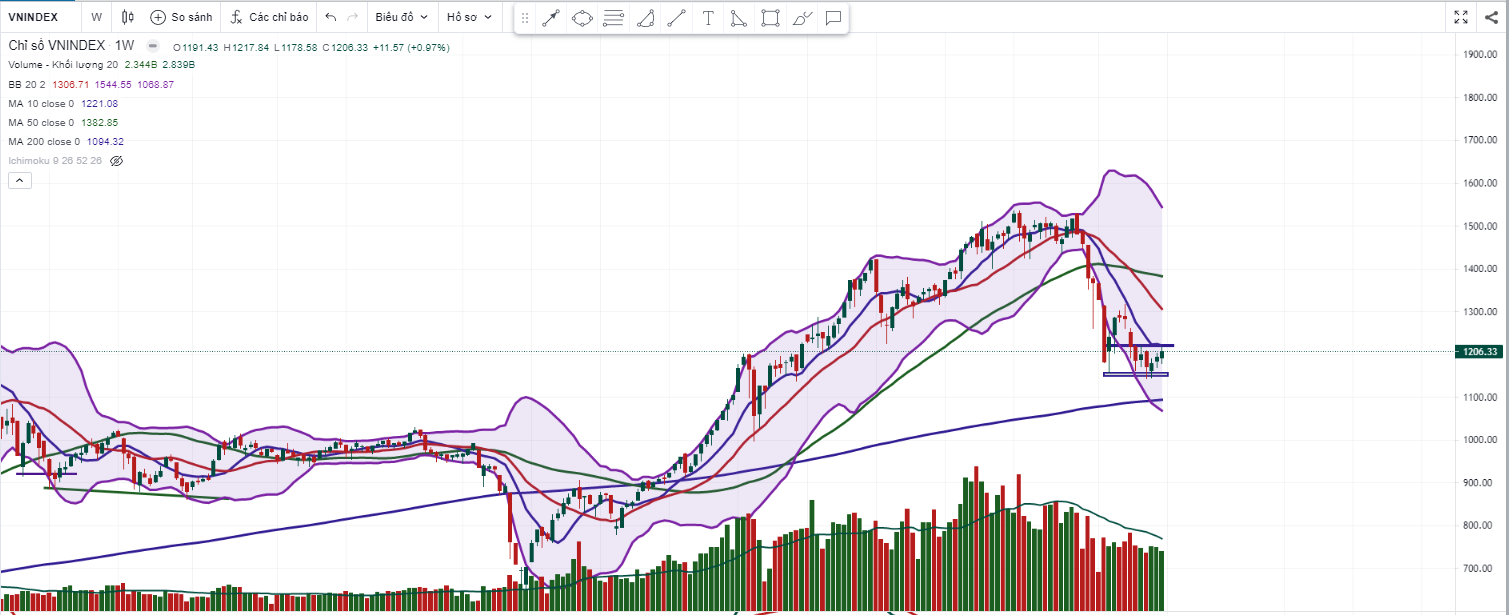Click the H1217.84 high value
Screen dimensions: 1509x615
point(245,47)
